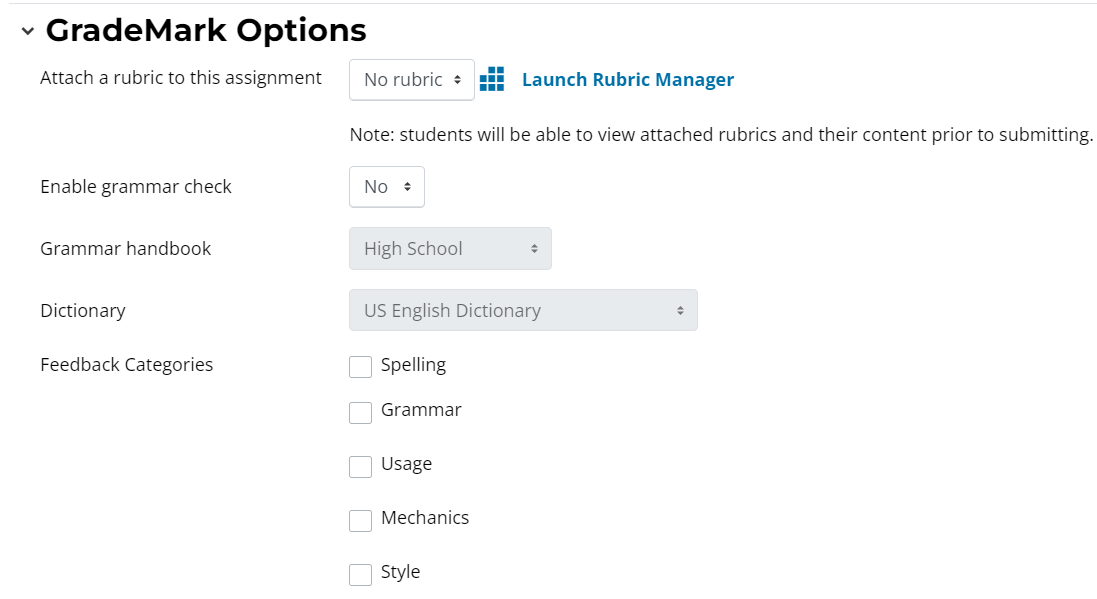Click the Spelling checkbox label

pyautogui.click(x=413, y=365)
